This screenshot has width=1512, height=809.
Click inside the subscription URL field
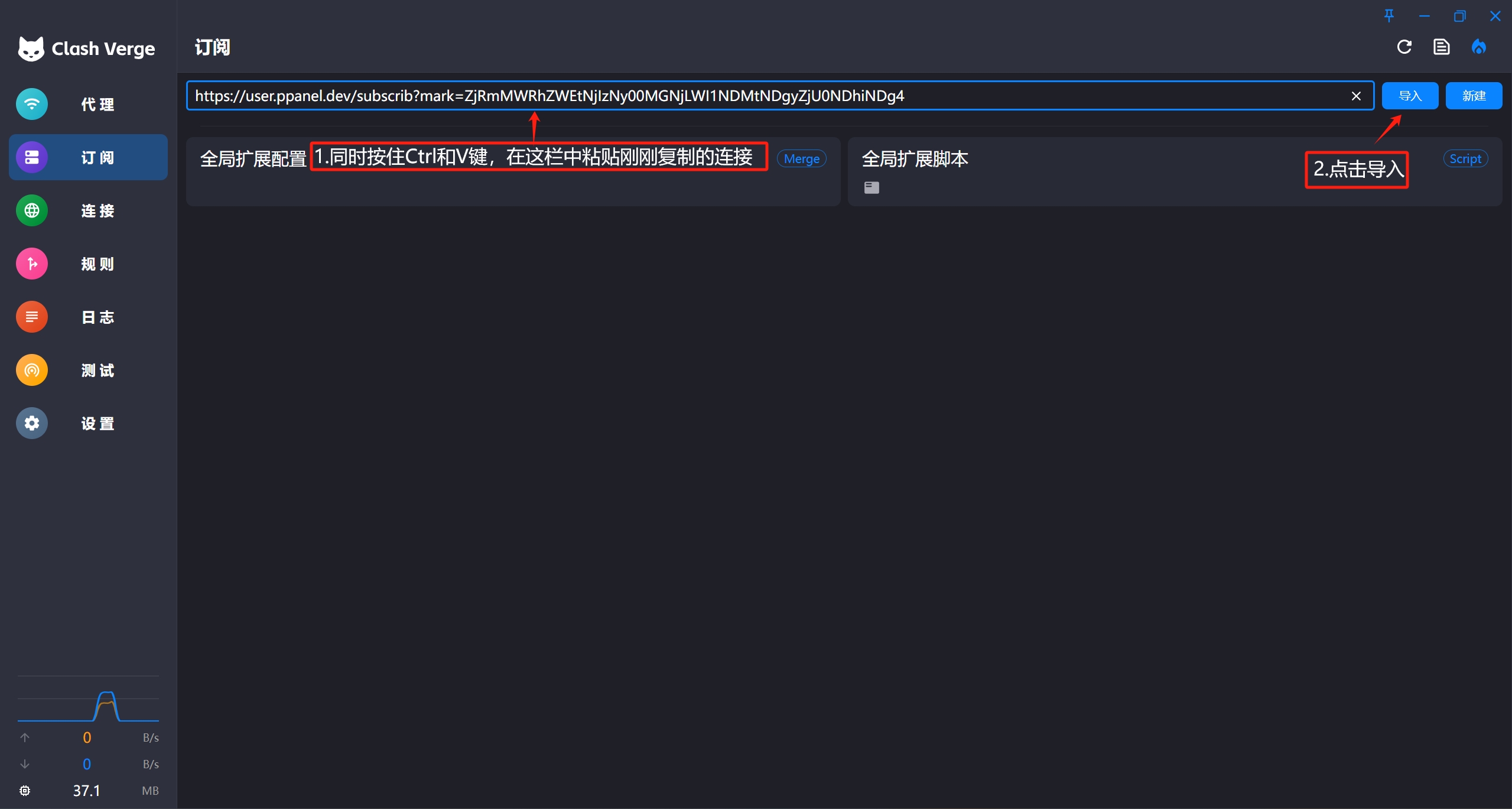point(709,95)
